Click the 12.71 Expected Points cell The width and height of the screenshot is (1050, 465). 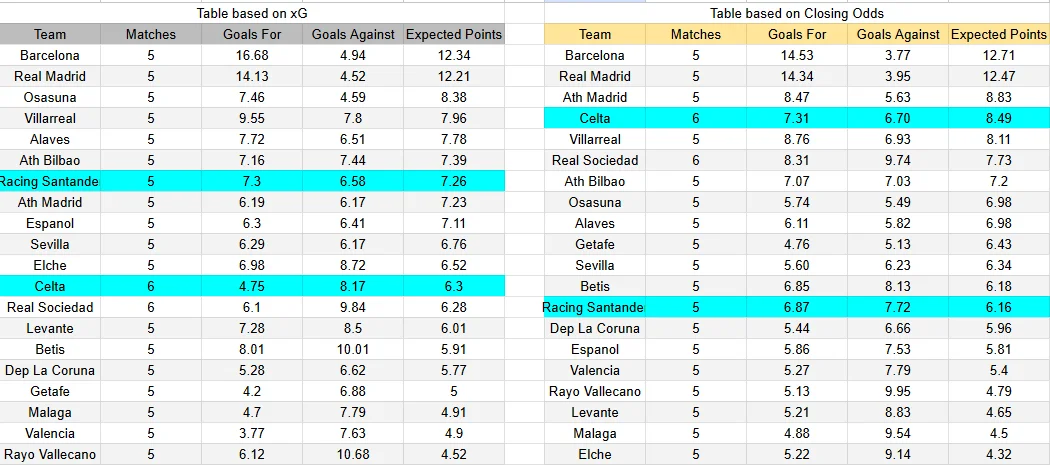(998, 55)
